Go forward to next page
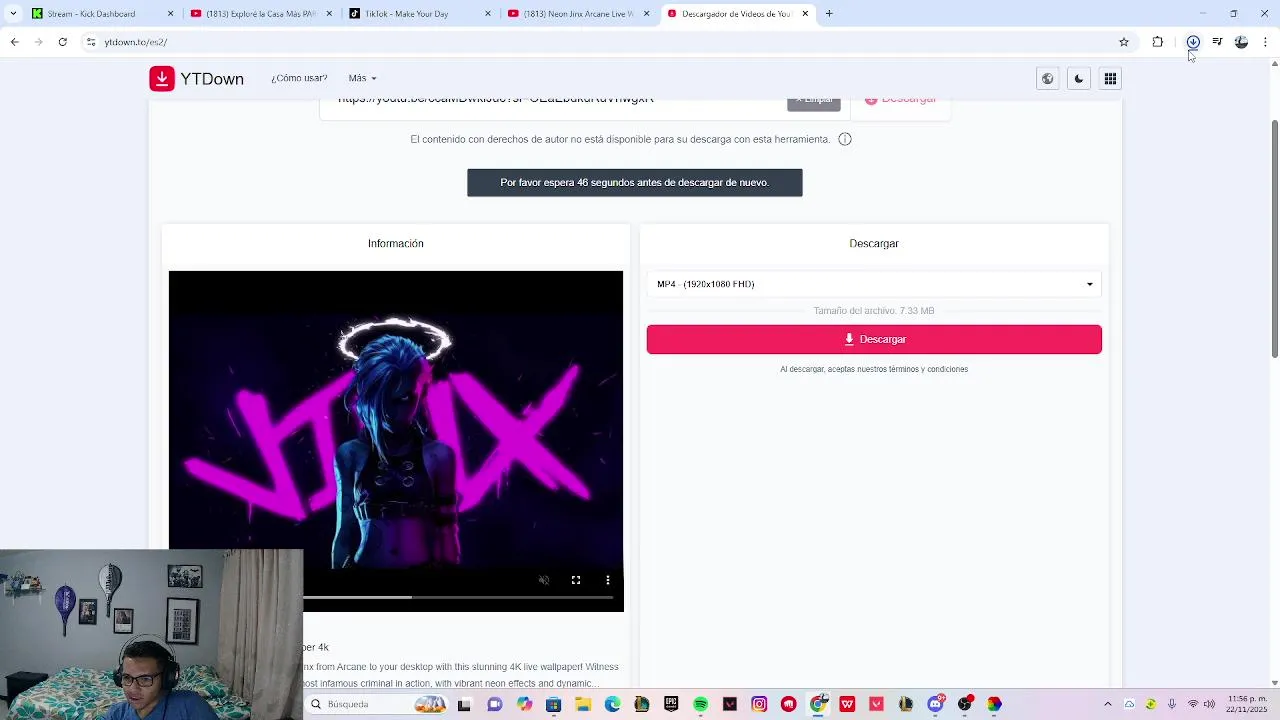The height and width of the screenshot is (720, 1280). tap(38, 42)
